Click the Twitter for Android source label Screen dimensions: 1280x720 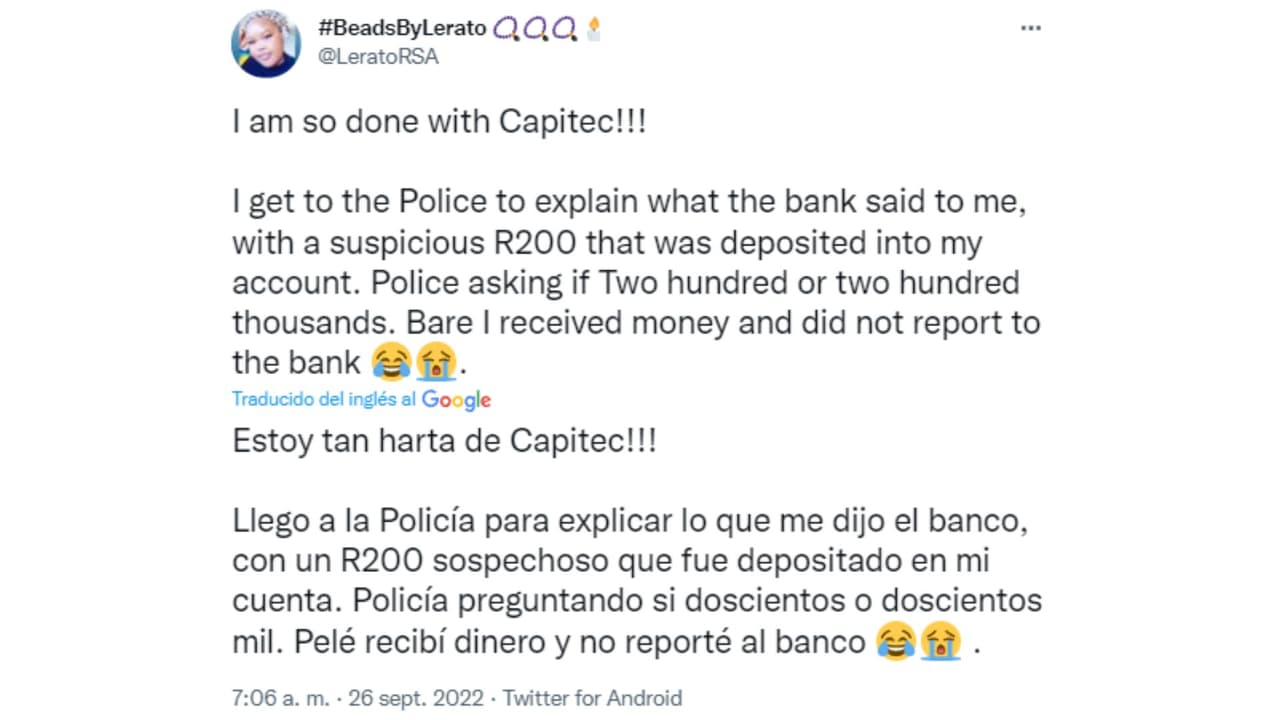tap(592, 698)
